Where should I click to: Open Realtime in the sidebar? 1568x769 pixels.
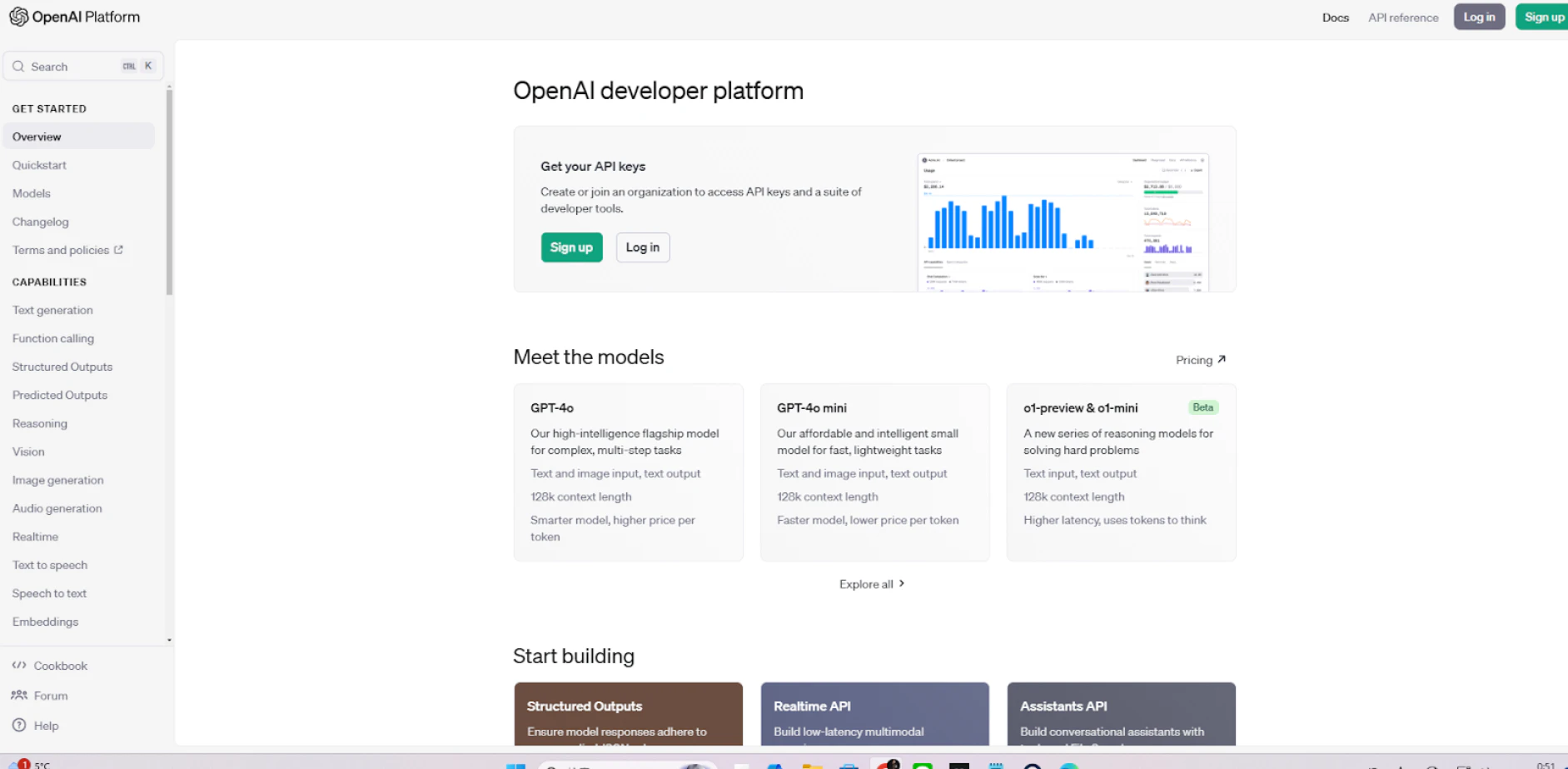click(36, 537)
